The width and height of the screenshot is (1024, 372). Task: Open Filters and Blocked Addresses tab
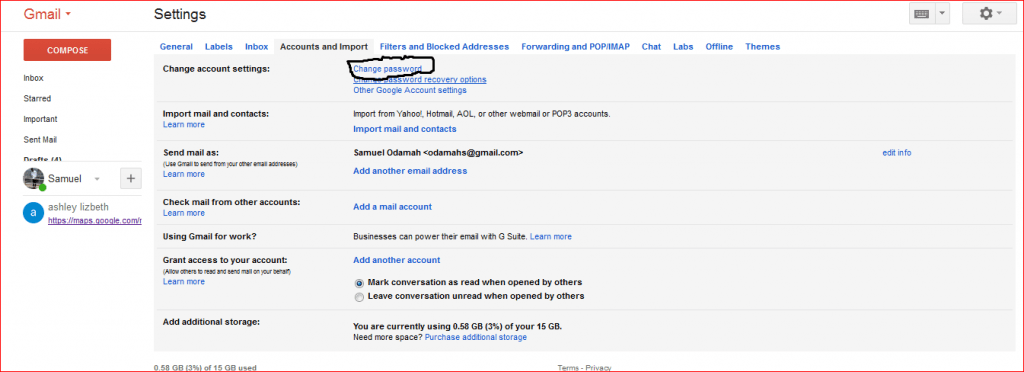point(444,46)
